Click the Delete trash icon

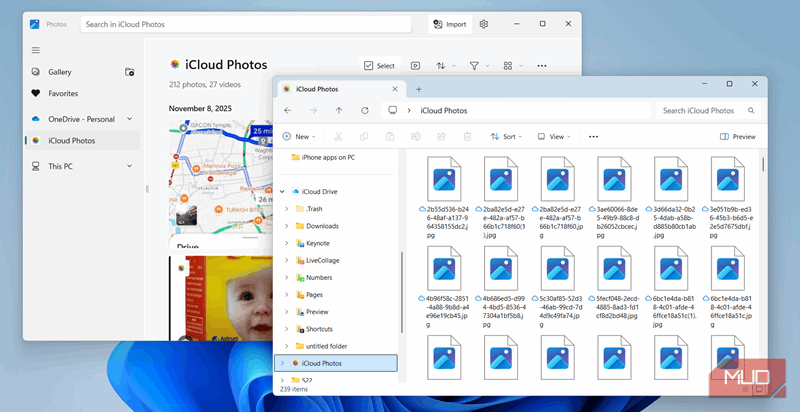point(467,137)
